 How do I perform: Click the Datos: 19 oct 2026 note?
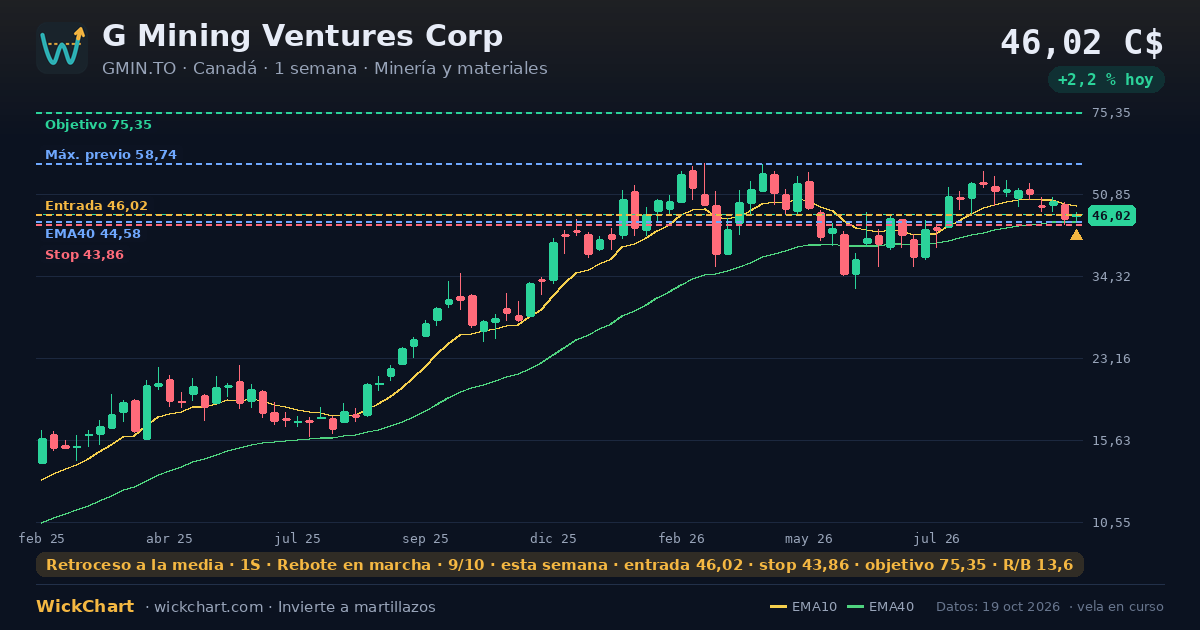[x=997, y=607]
